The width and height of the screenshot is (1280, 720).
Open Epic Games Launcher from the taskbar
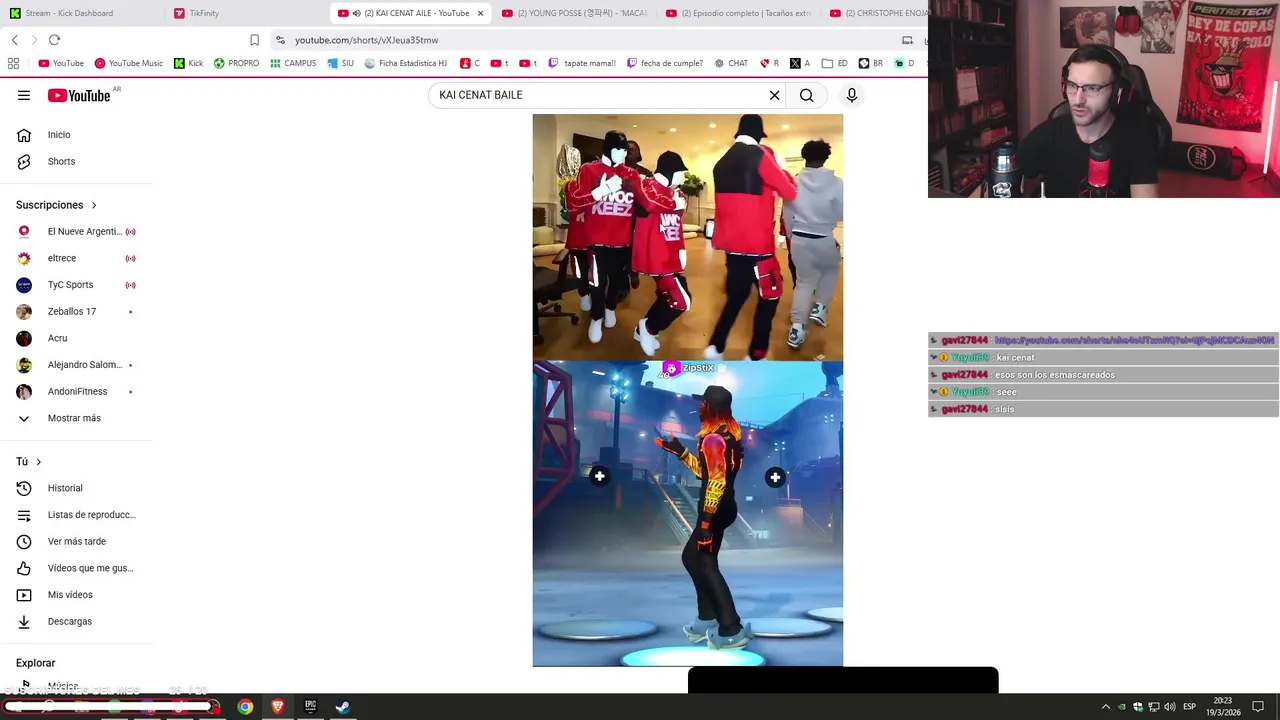click(310, 707)
